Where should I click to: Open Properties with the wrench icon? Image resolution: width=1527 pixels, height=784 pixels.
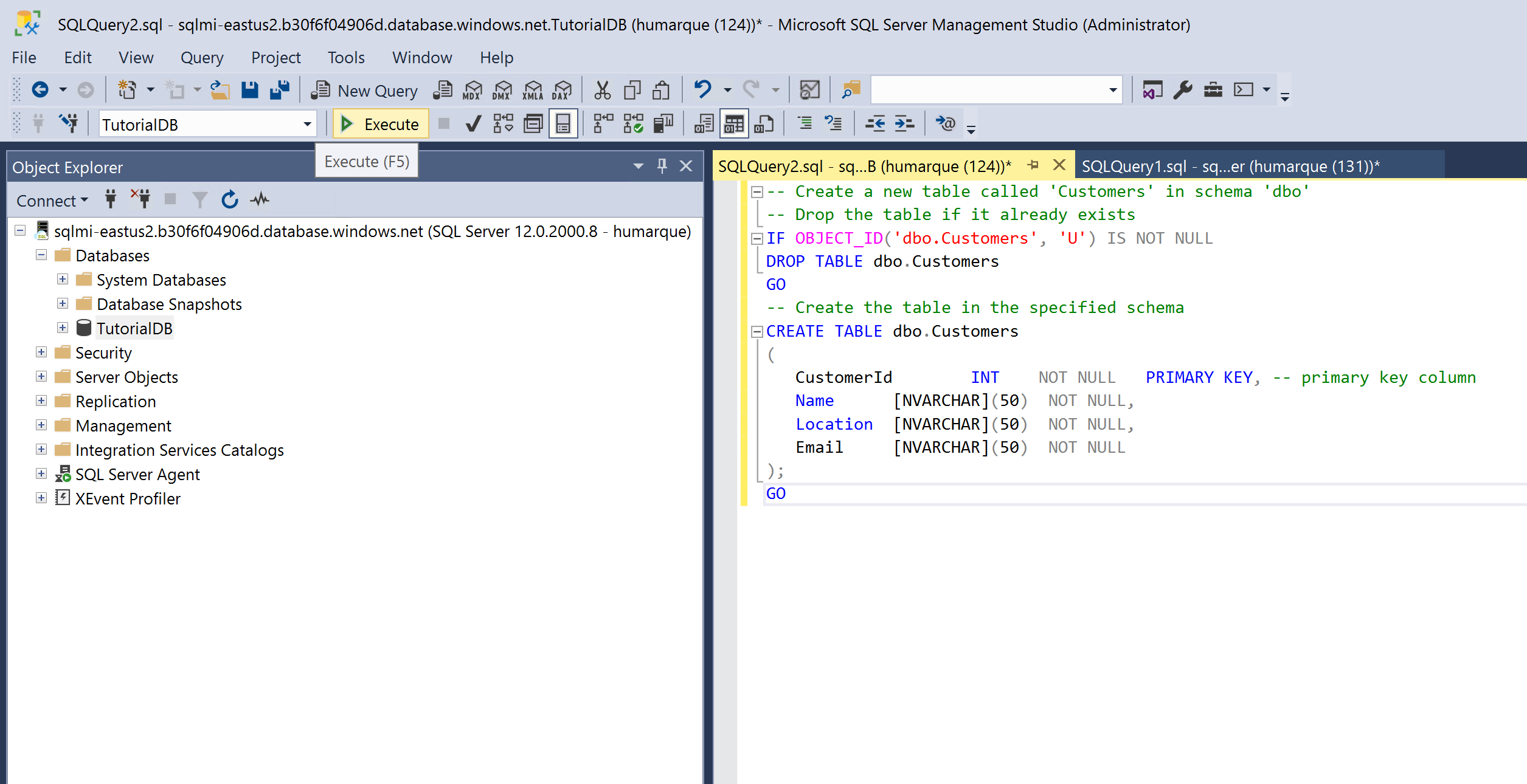pos(1183,90)
